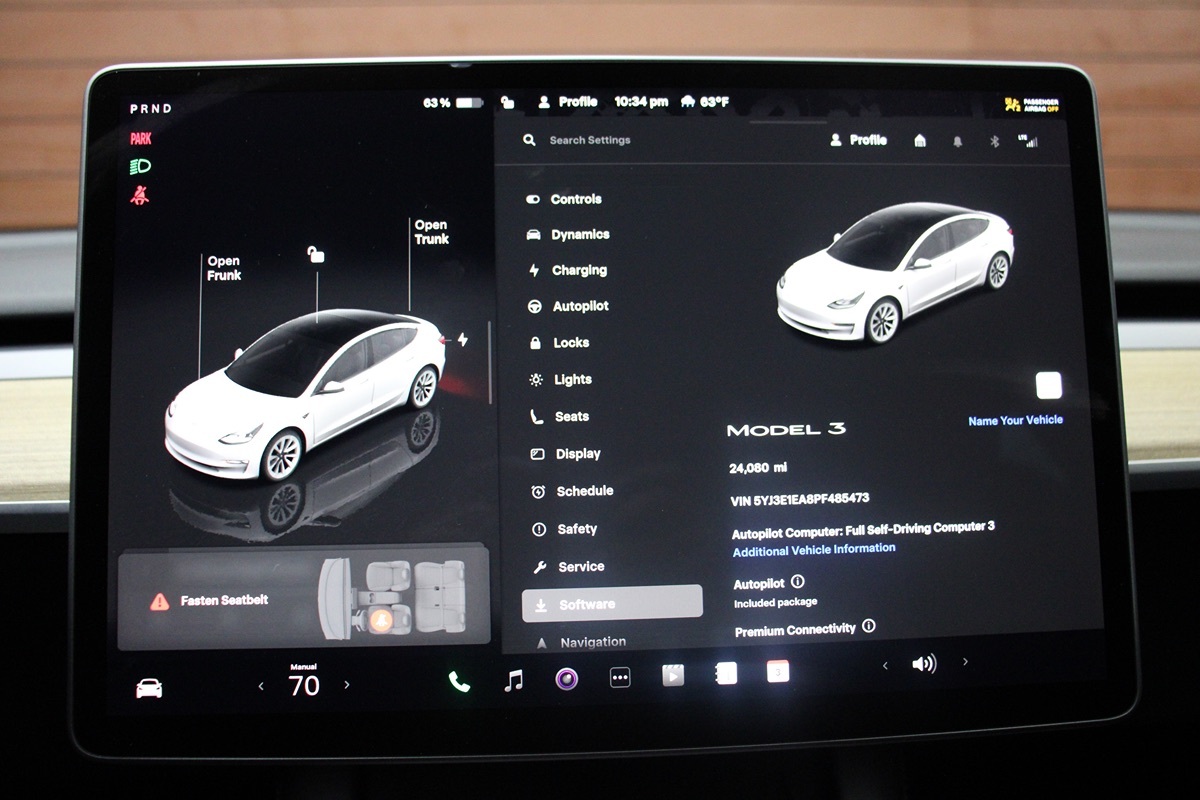1200x800 pixels.
Task: Open the phone app in bottom bar
Action: tap(459, 682)
